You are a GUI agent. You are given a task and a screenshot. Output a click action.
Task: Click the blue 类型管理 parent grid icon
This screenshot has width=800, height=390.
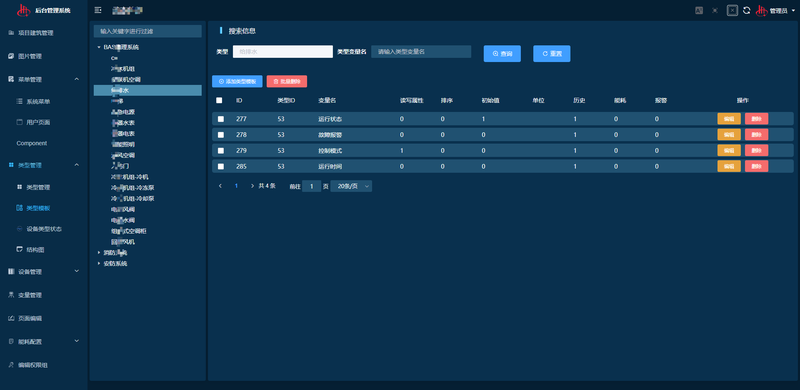(x=11, y=165)
